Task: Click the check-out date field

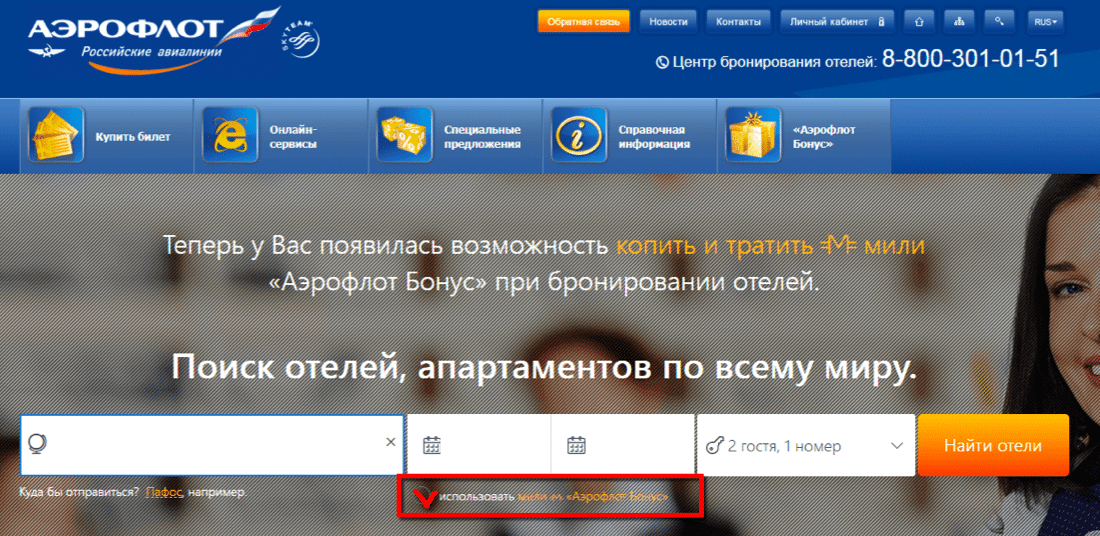Action: 623,445
